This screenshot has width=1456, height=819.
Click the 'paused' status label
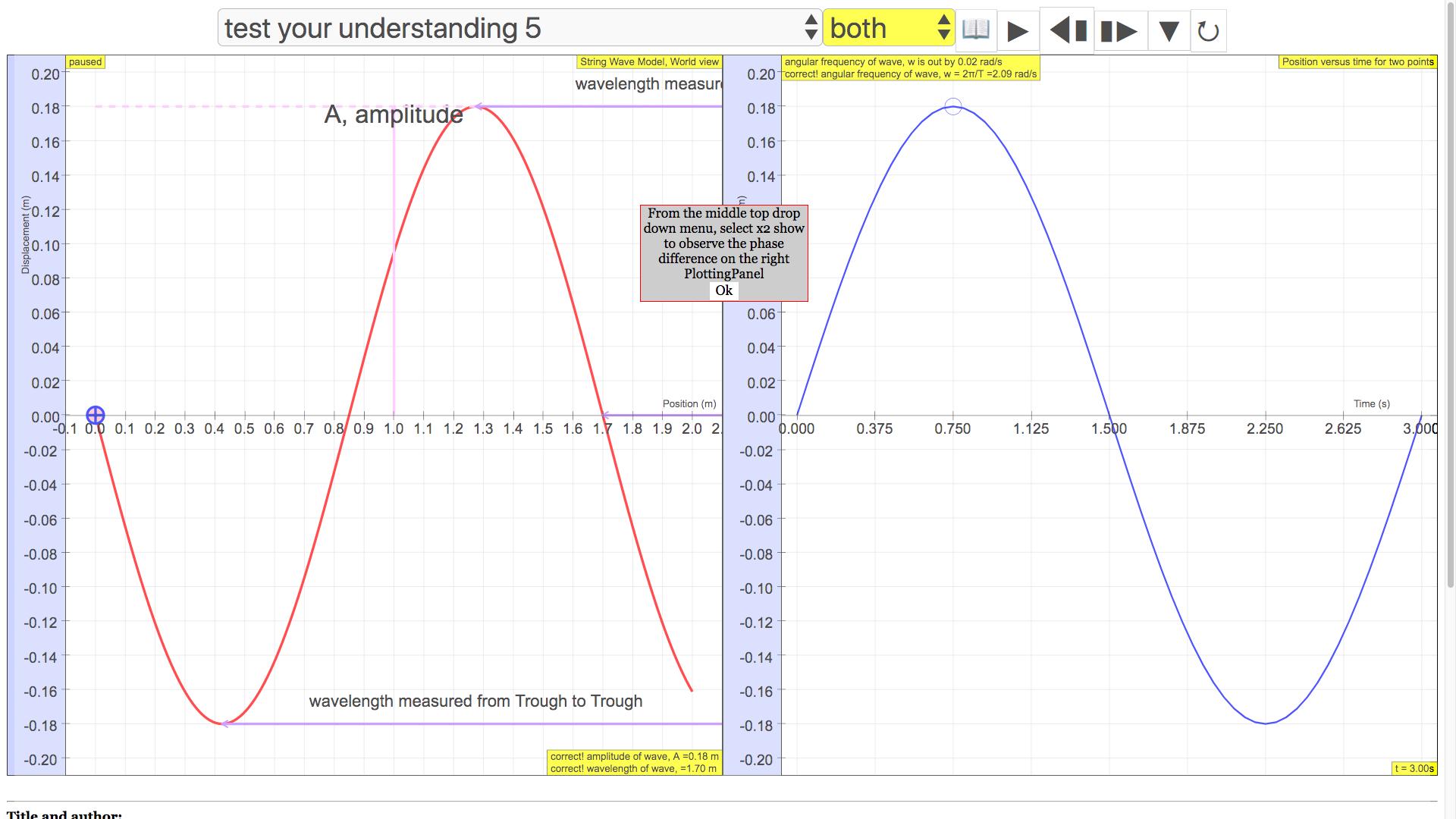(x=85, y=62)
